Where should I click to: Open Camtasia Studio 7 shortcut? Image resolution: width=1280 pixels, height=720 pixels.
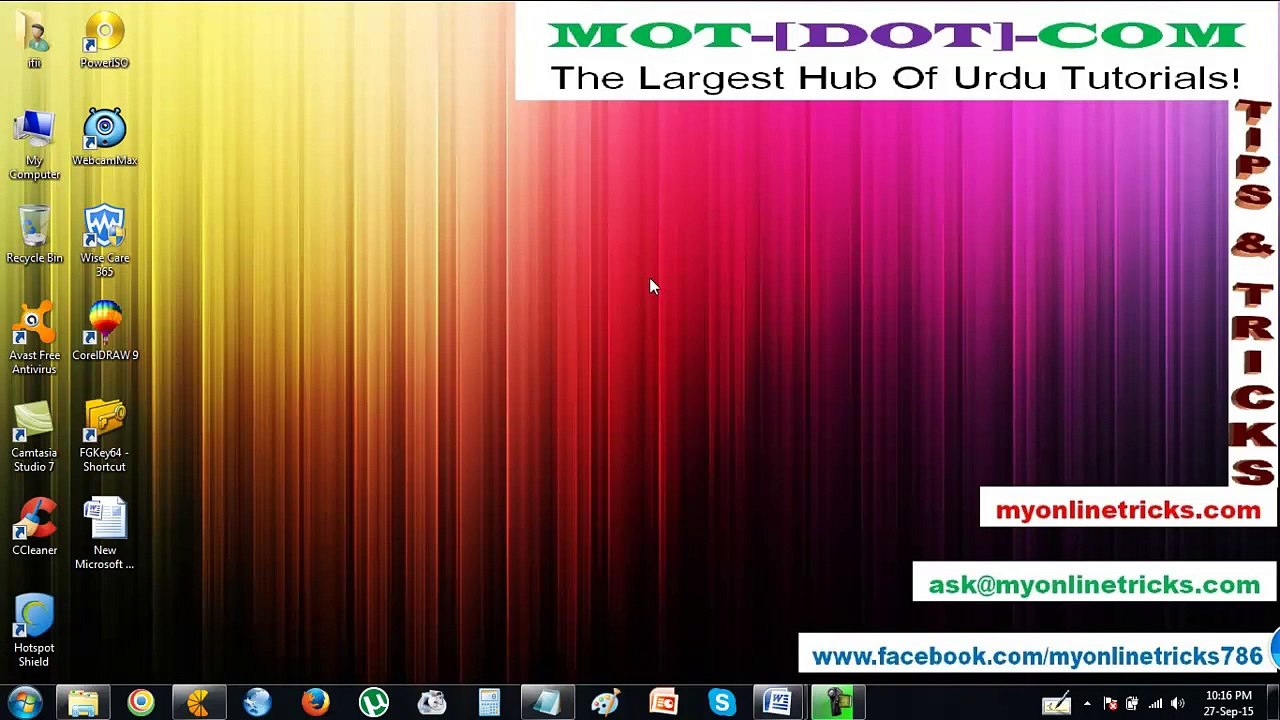pos(34,437)
